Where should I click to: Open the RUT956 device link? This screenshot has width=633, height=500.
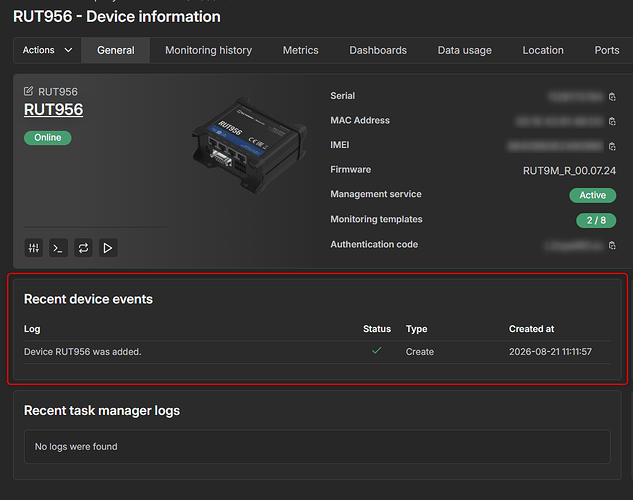(53, 109)
